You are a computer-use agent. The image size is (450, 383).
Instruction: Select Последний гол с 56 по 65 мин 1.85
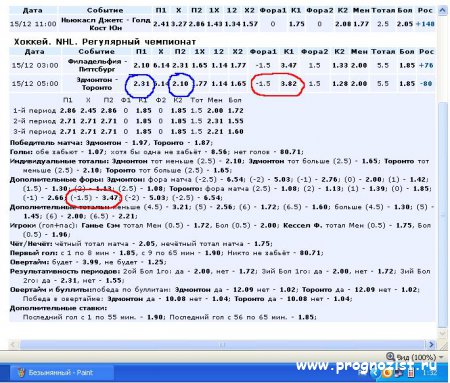pos(306,317)
